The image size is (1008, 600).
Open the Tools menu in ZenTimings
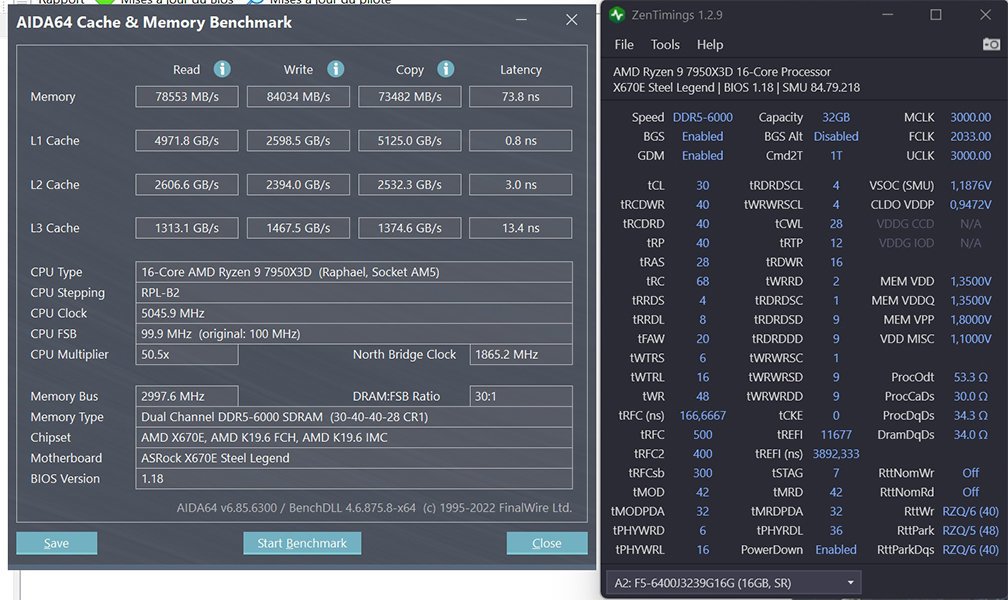(x=665, y=44)
